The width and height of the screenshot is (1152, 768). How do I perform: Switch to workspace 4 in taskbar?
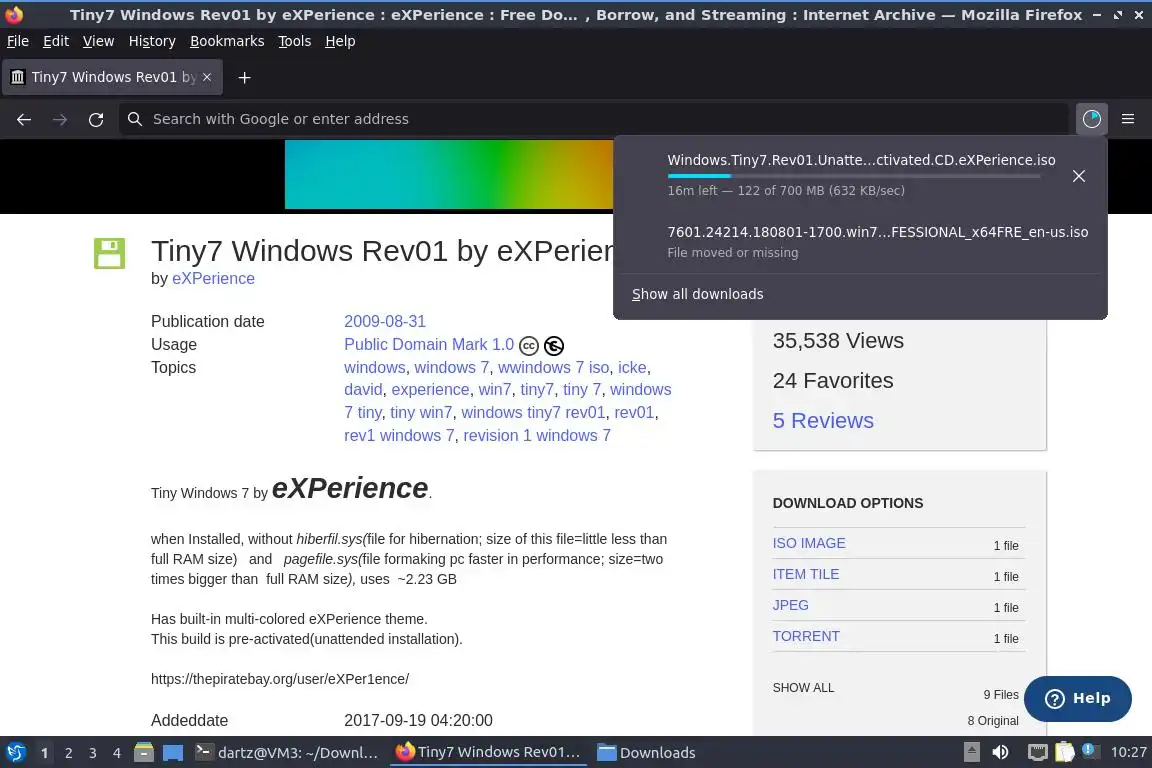pyautogui.click(x=117, y=753)
